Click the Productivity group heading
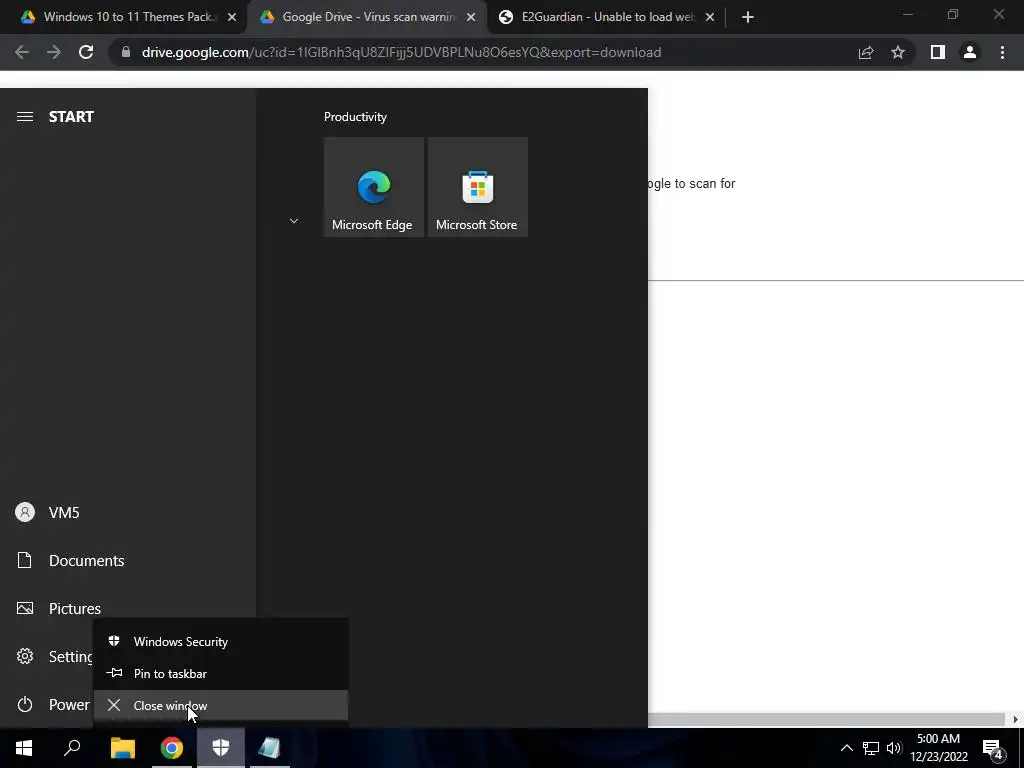The width and height of the screenshot is (1024, 768). tap(355, 117)
